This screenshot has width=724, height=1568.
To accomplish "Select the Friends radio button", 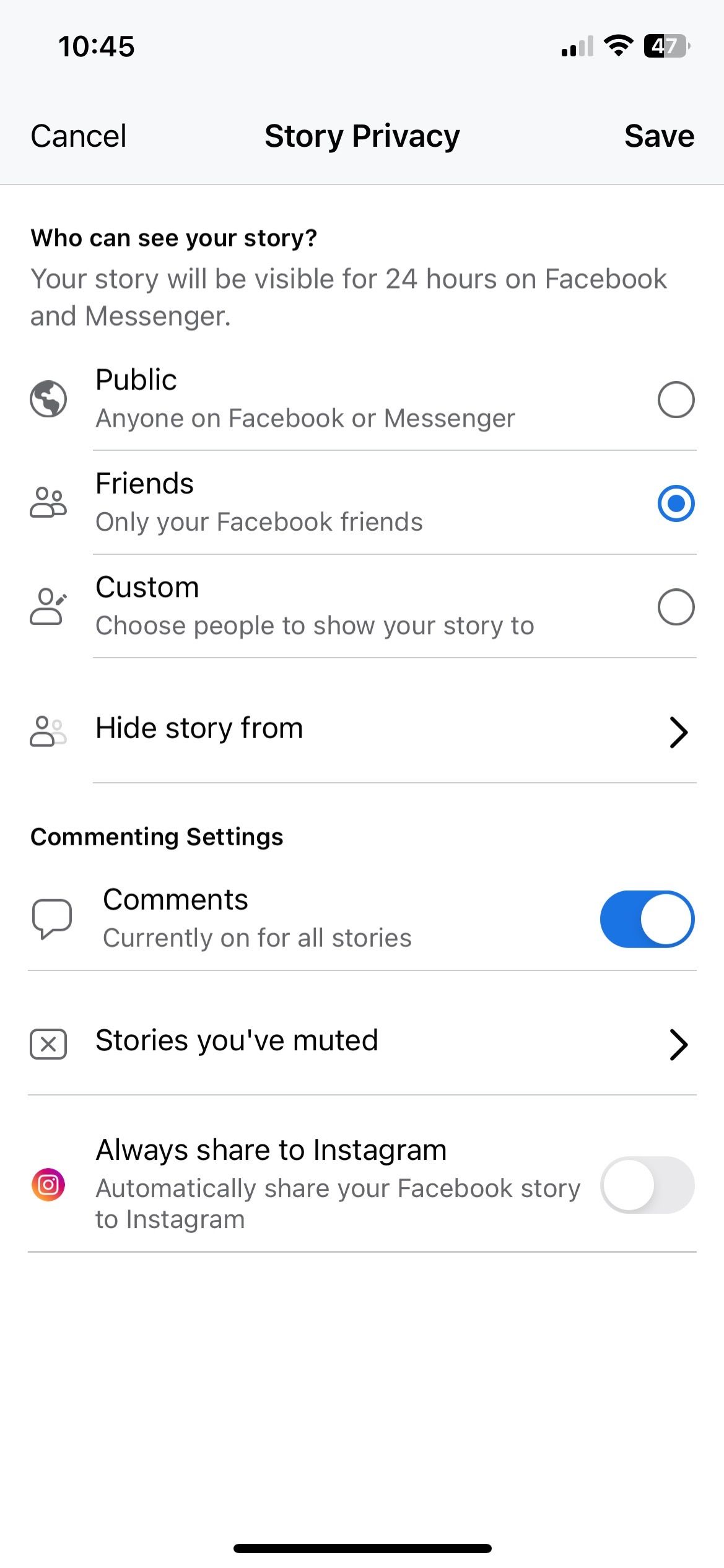I will [676, 503].
